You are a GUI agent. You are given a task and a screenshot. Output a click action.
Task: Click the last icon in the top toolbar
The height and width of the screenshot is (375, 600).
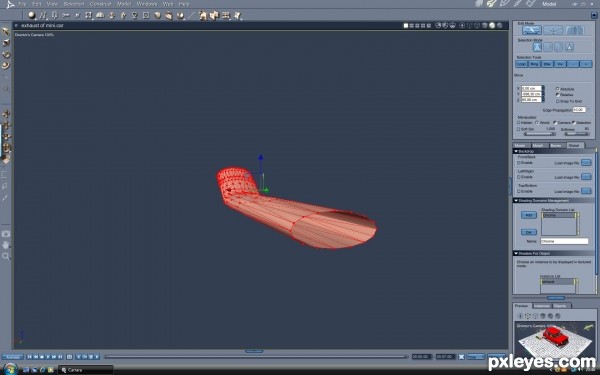(238, 15)
